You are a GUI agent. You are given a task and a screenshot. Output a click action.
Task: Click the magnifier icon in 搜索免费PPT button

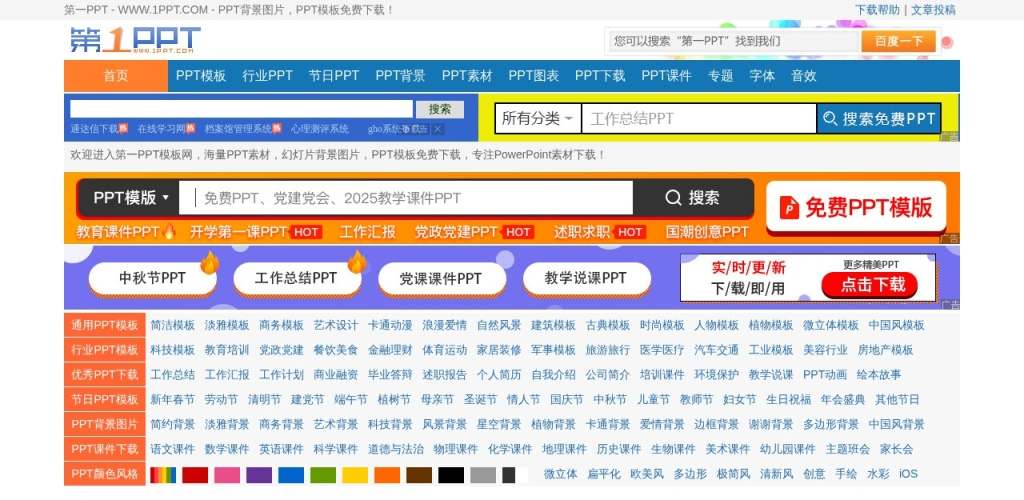tap(830, 119)
